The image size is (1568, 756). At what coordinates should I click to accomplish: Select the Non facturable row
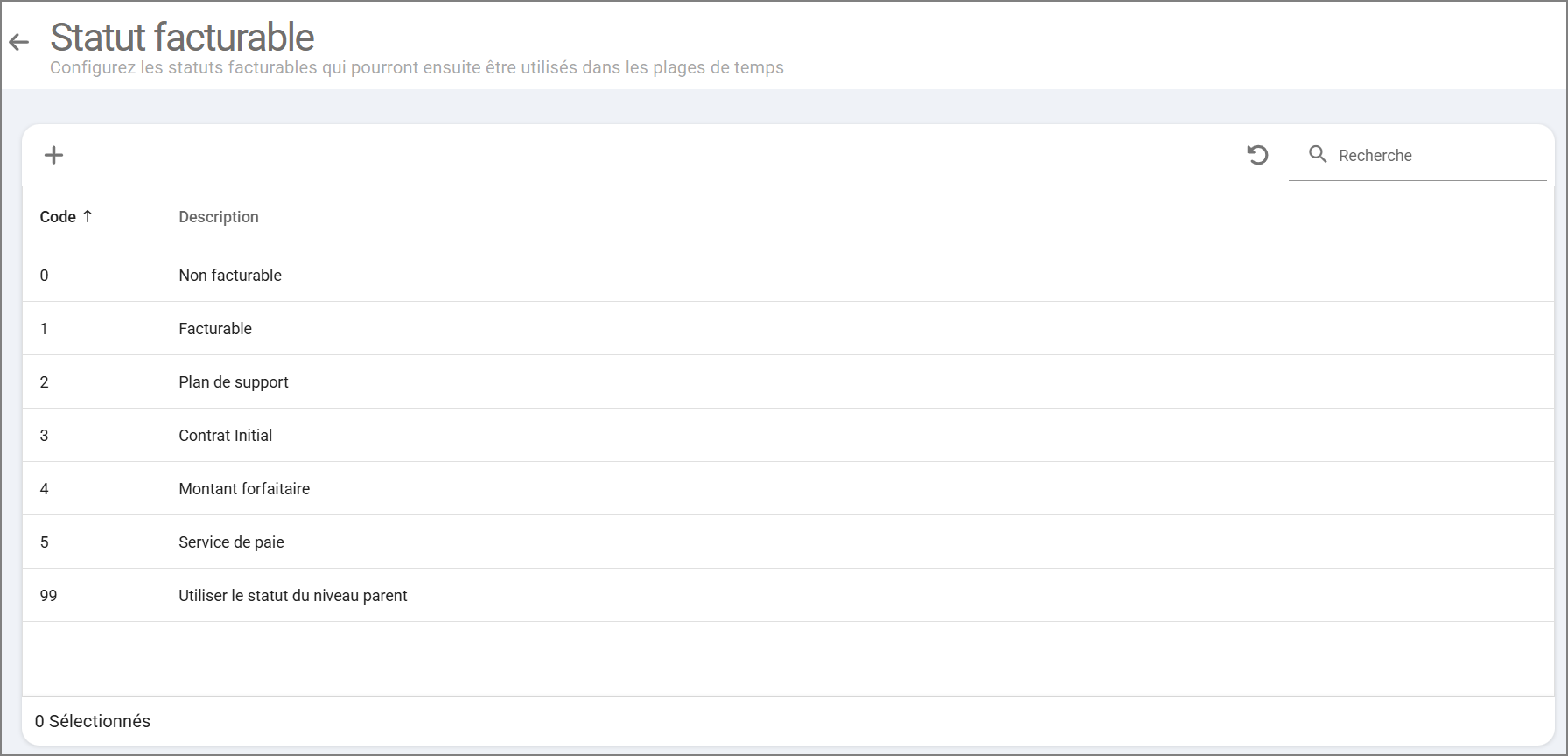(x=230, y=276)
